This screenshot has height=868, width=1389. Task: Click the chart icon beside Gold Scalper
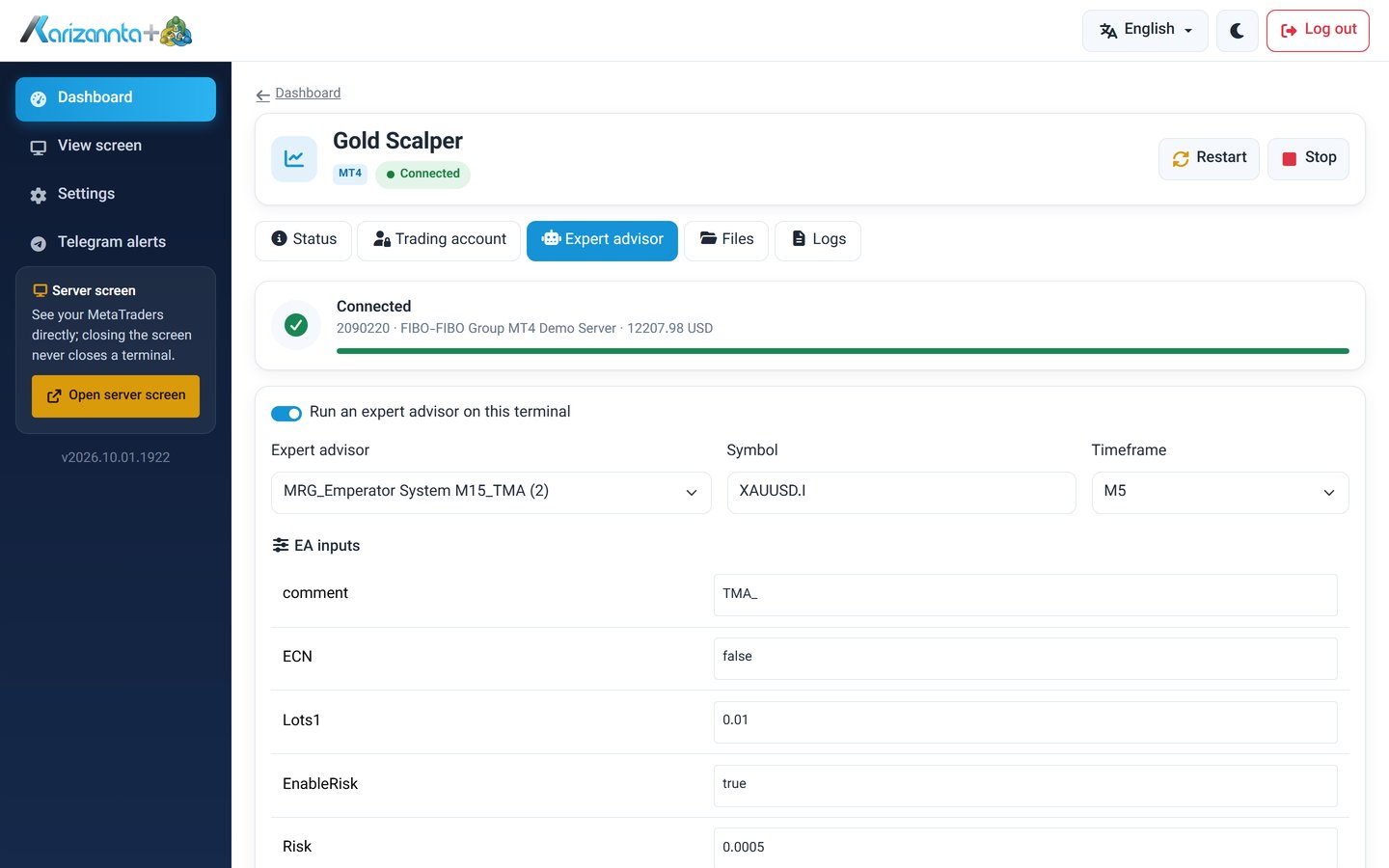coord(294,158)
